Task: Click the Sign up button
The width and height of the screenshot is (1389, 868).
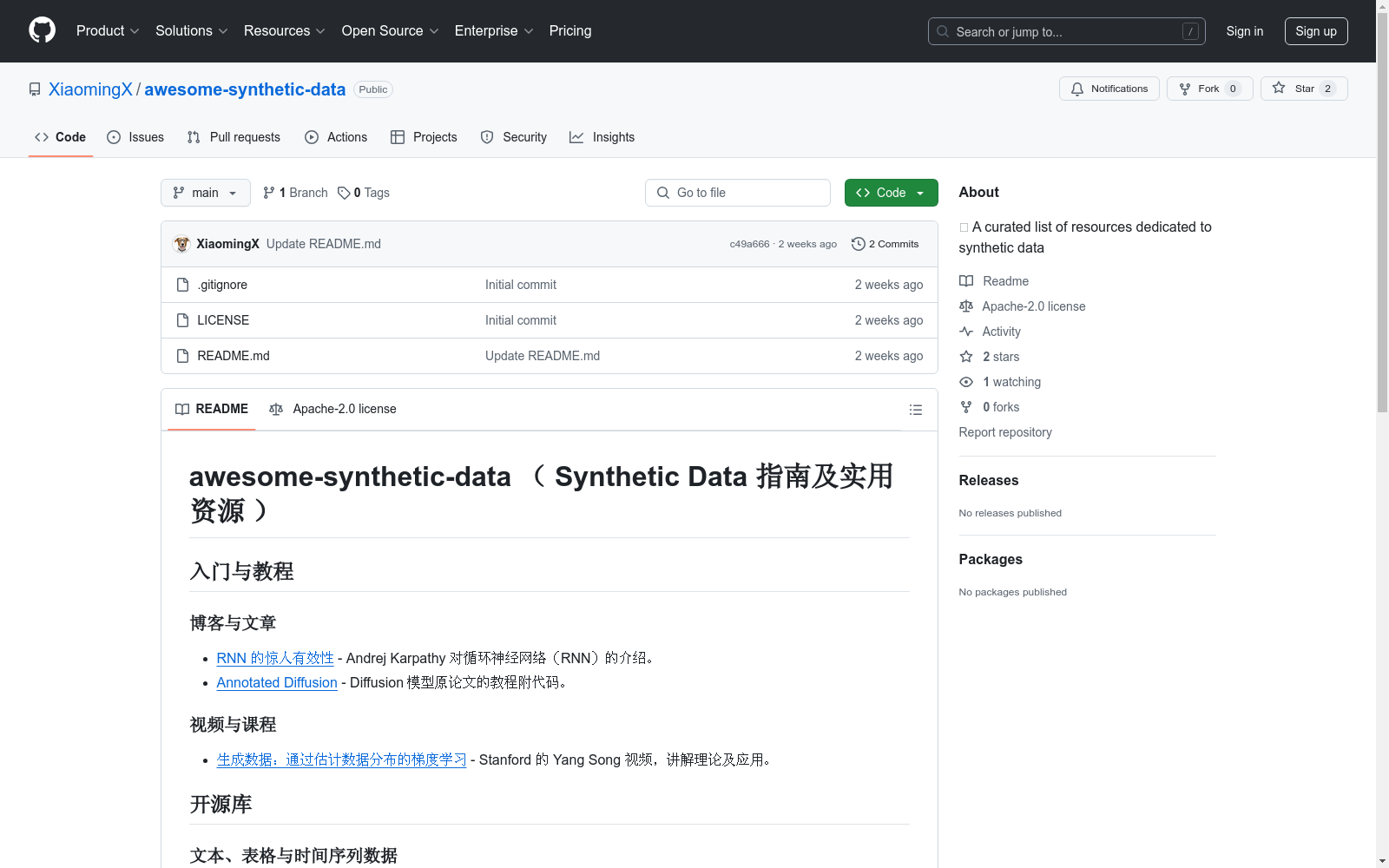Action: point(1316,31)
